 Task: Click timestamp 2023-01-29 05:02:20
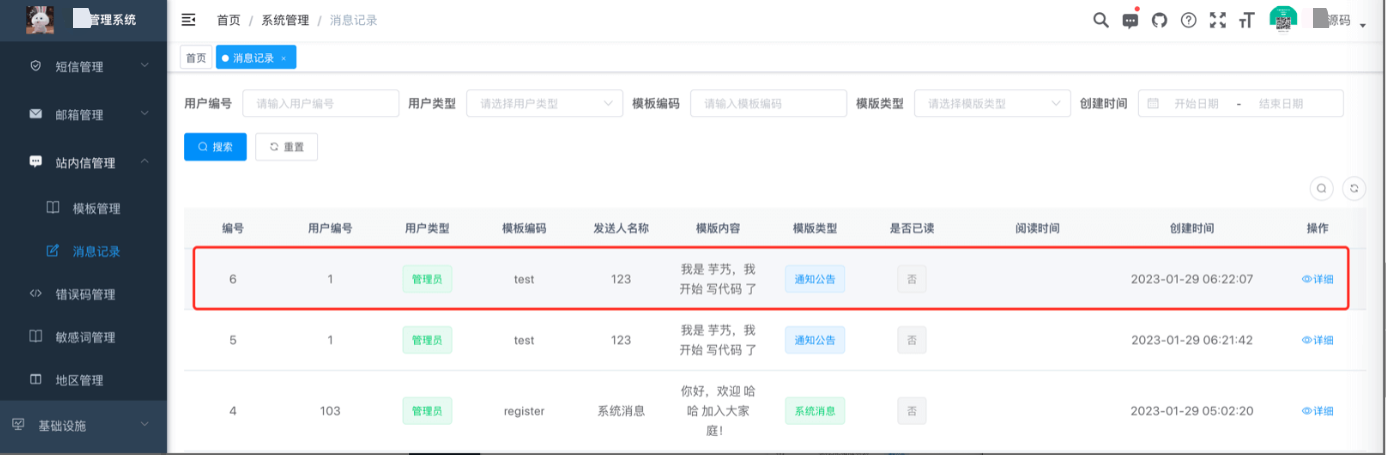point(1192,411)
